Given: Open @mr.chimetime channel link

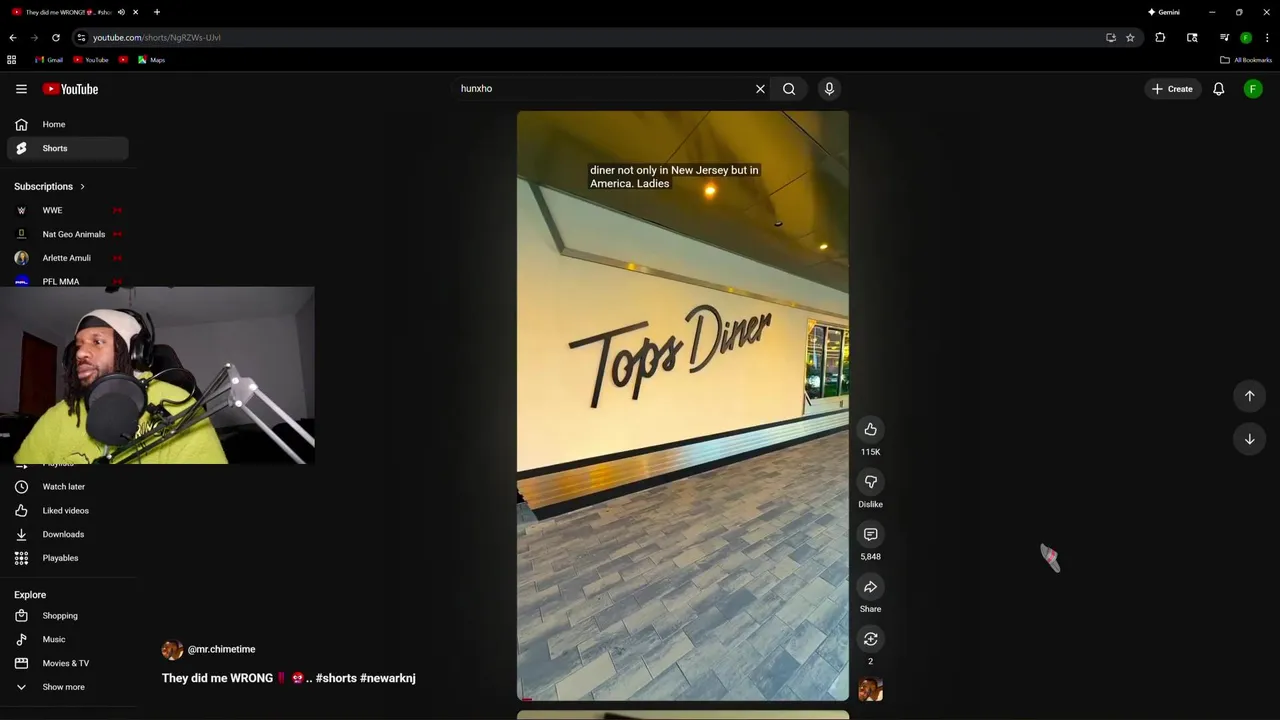Looking at the screenshot, I should pos(221,650).
